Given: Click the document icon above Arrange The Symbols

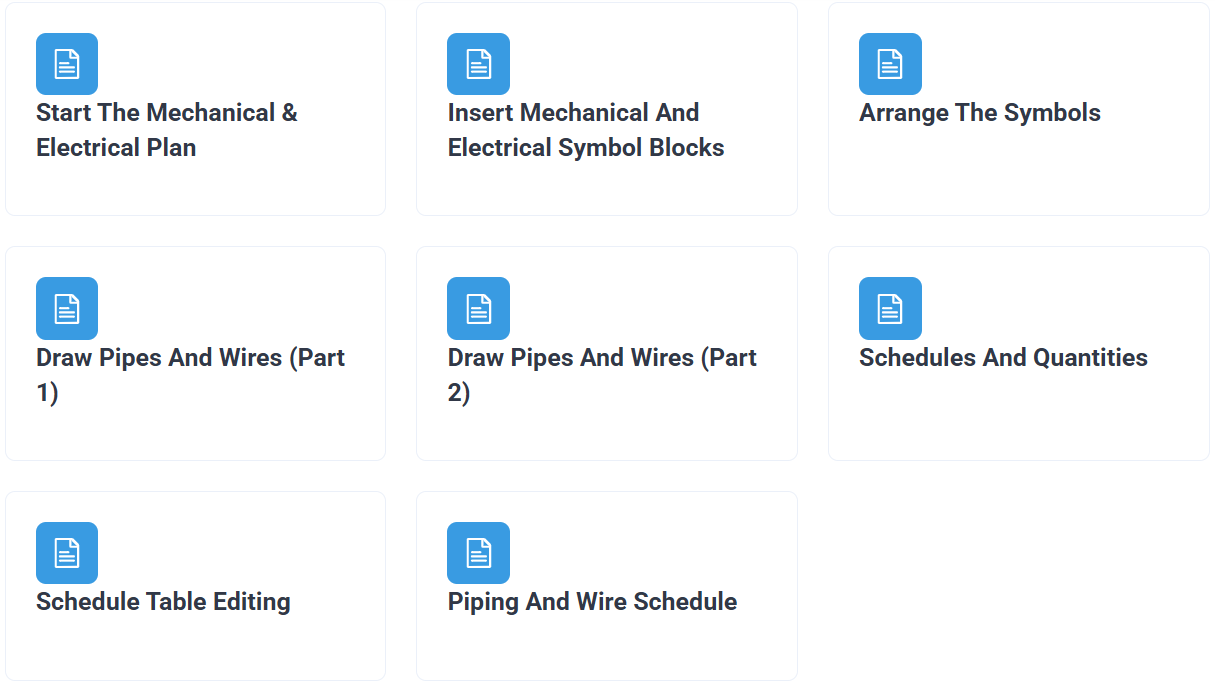Looking at the screenshot, I should click(x=890, y=64).
